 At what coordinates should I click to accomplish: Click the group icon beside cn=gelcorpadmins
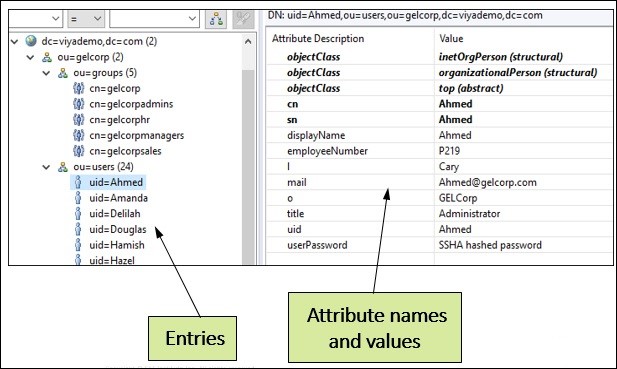click(x=78, y=104)
